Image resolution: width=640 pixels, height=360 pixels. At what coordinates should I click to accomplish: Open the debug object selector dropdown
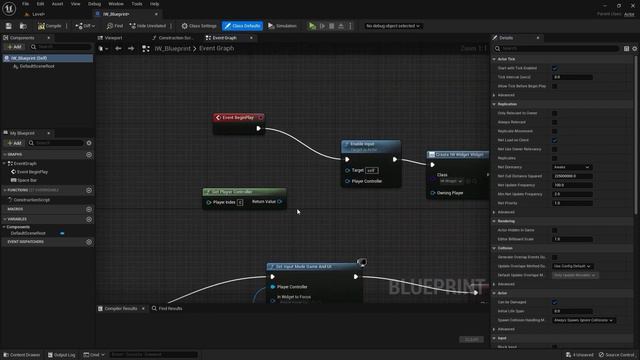point(393,26)
